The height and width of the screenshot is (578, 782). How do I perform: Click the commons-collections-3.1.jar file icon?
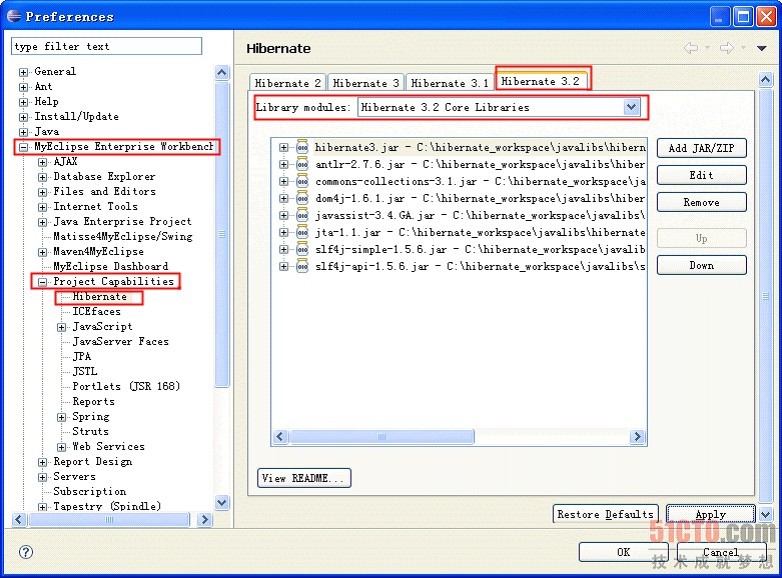(x=302, y=181)
